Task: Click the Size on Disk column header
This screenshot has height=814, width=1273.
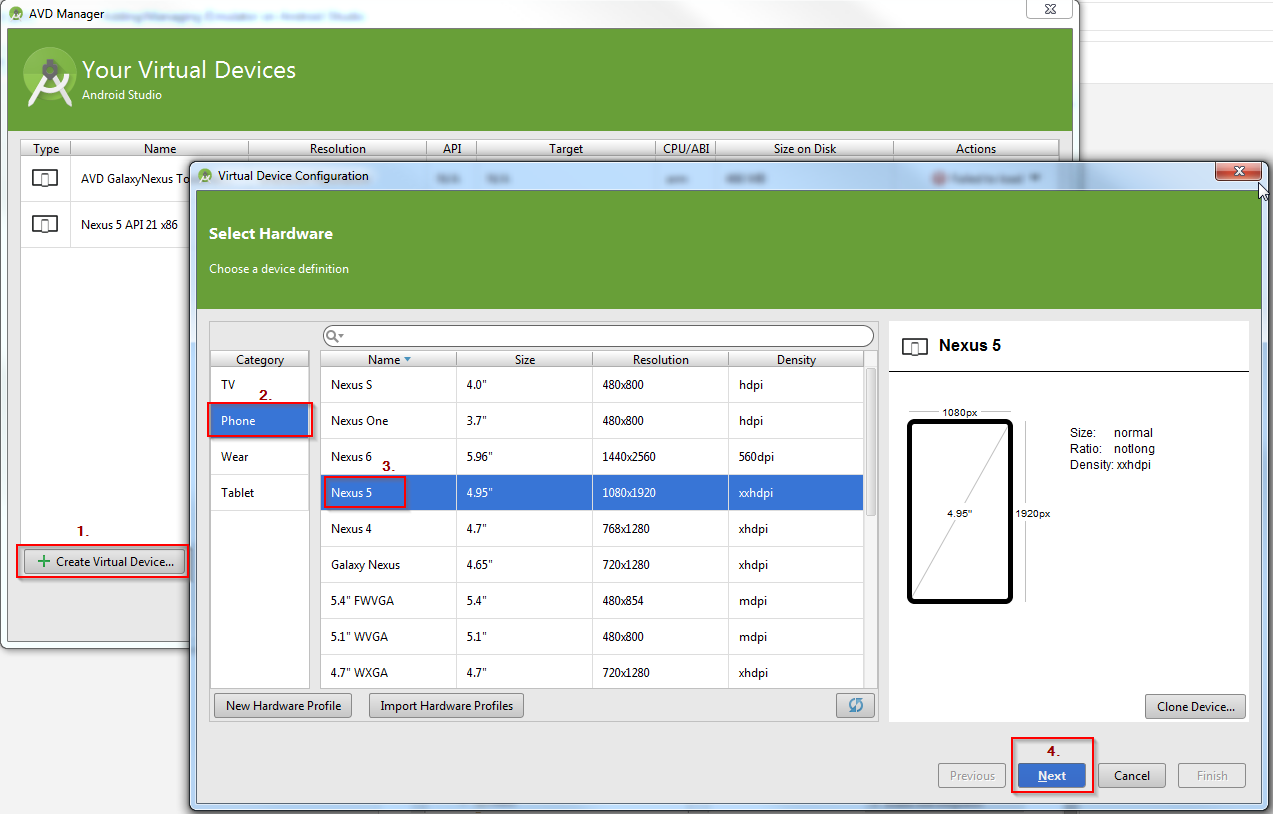Action: [805, 149]
